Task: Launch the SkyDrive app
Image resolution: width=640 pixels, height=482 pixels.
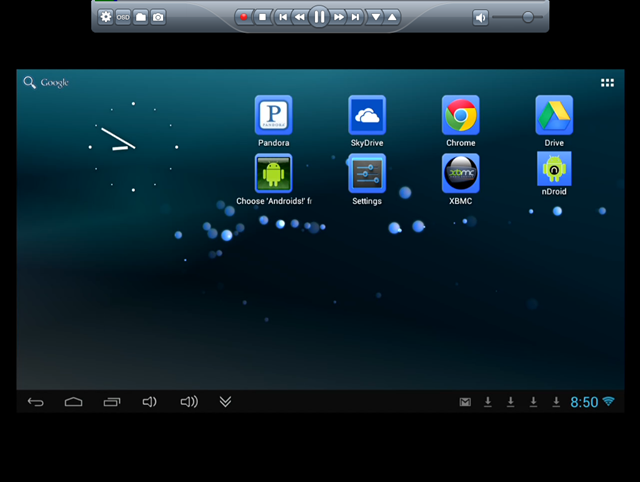Action: click(x=367, y=121)
